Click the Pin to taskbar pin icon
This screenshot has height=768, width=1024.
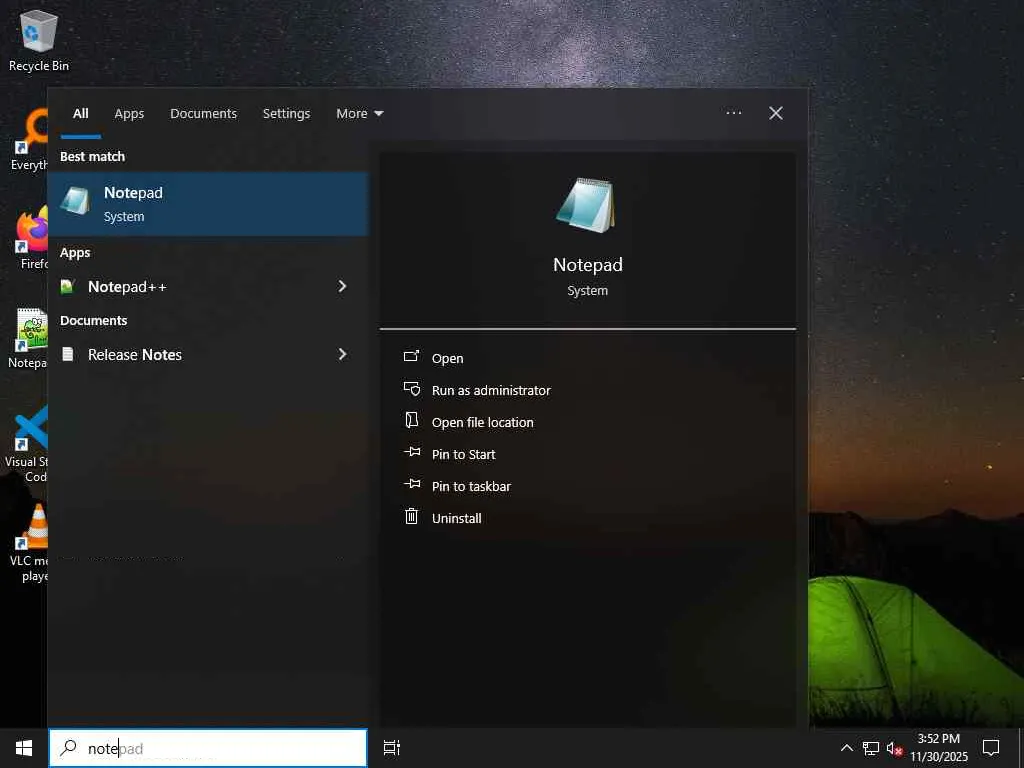pyautogui.click(x=412, y=484)
